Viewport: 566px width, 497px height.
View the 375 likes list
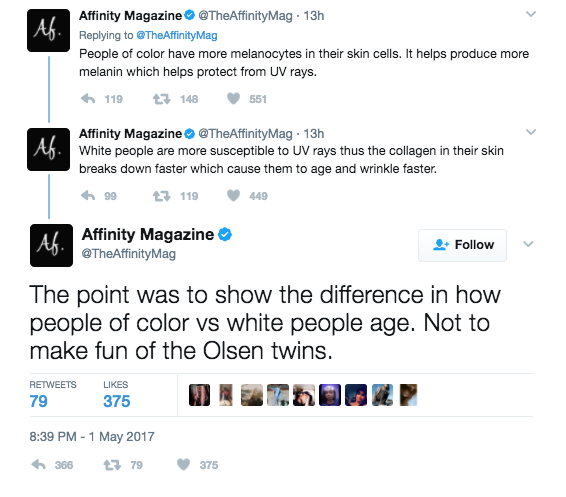pos(117,394)
